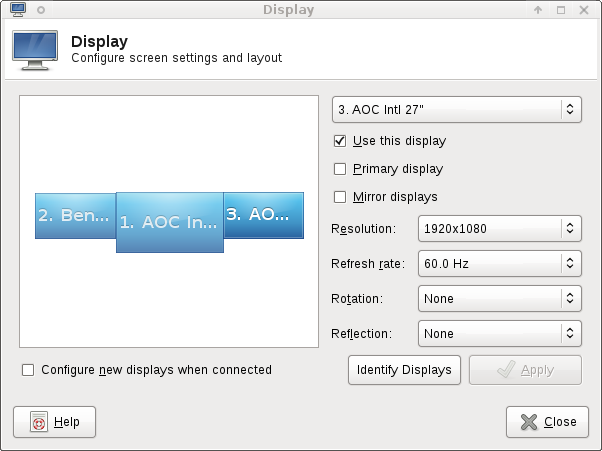Enable the Primary display option
Image resolution: width=602 pixels, height=451 pixels.
point(340,169)
